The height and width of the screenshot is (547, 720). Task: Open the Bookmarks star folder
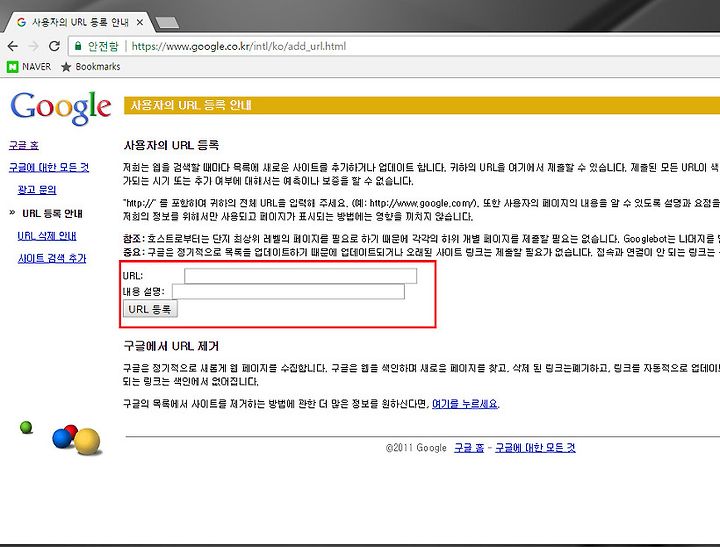click(90, 67)
